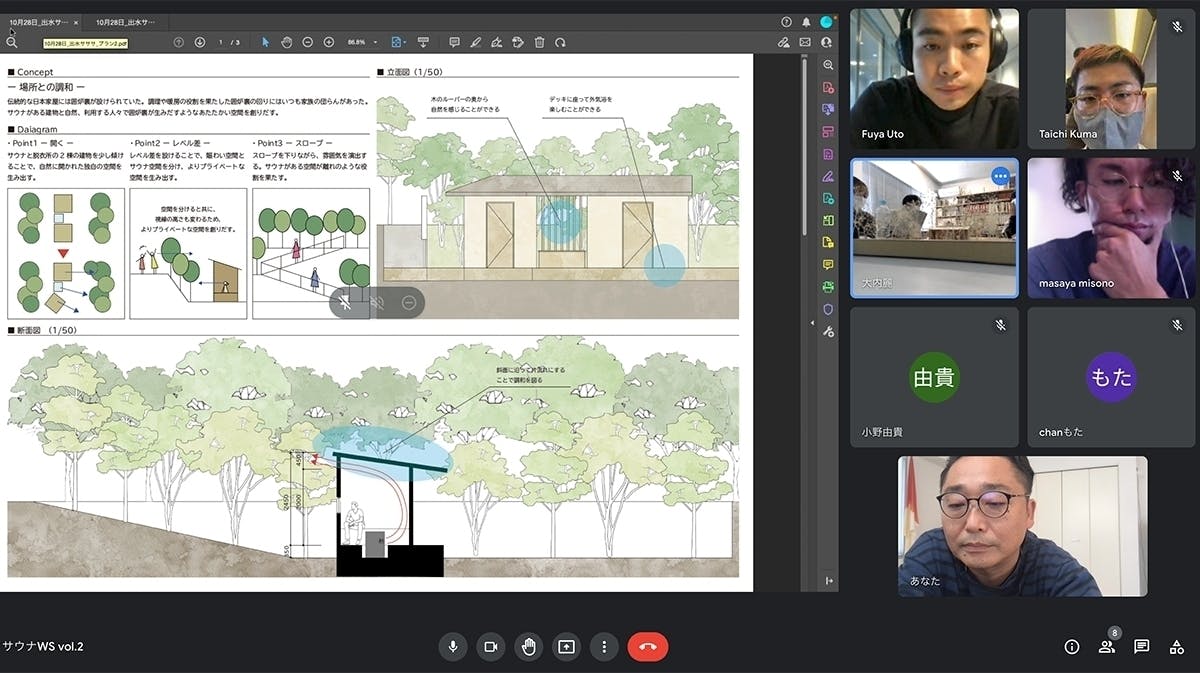Open more options three-dot menu in call bar
Screen dimensions: 1200x673
coord(604,647)
